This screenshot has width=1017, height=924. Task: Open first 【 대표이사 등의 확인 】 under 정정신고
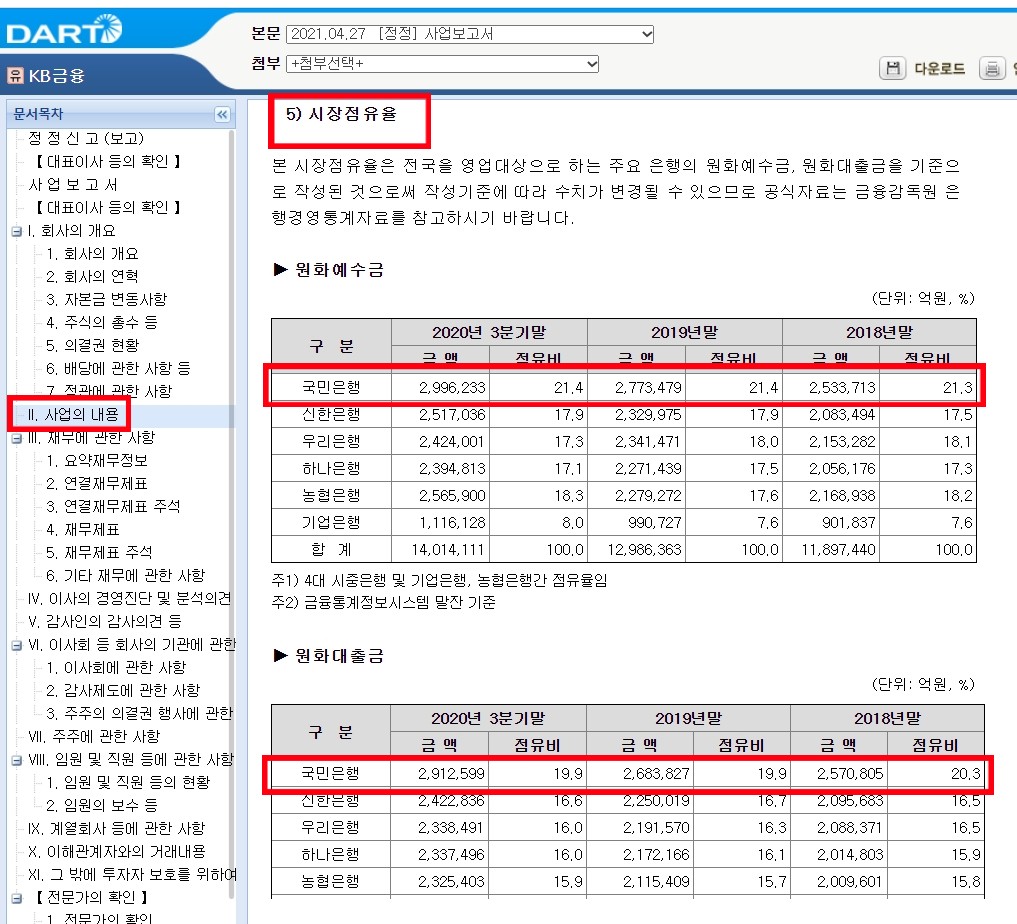pos(107,161)
